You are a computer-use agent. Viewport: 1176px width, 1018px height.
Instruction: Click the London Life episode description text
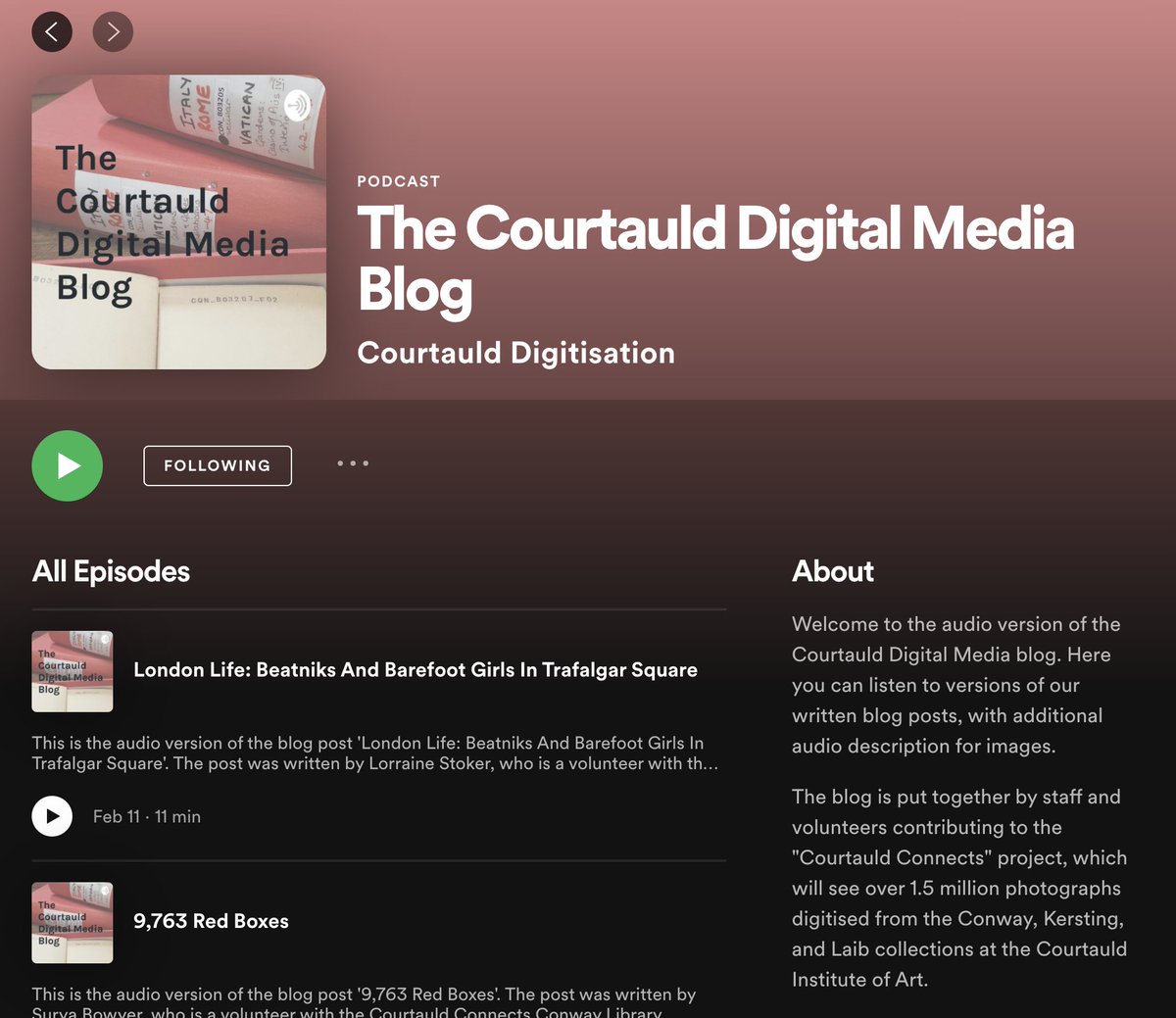(375, 753)
